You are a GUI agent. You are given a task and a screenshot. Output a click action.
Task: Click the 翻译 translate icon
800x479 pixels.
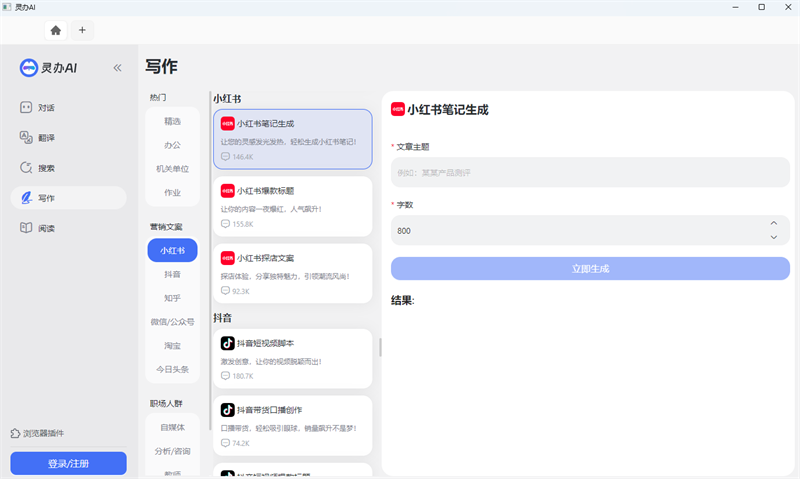click(x=26, y=137)
